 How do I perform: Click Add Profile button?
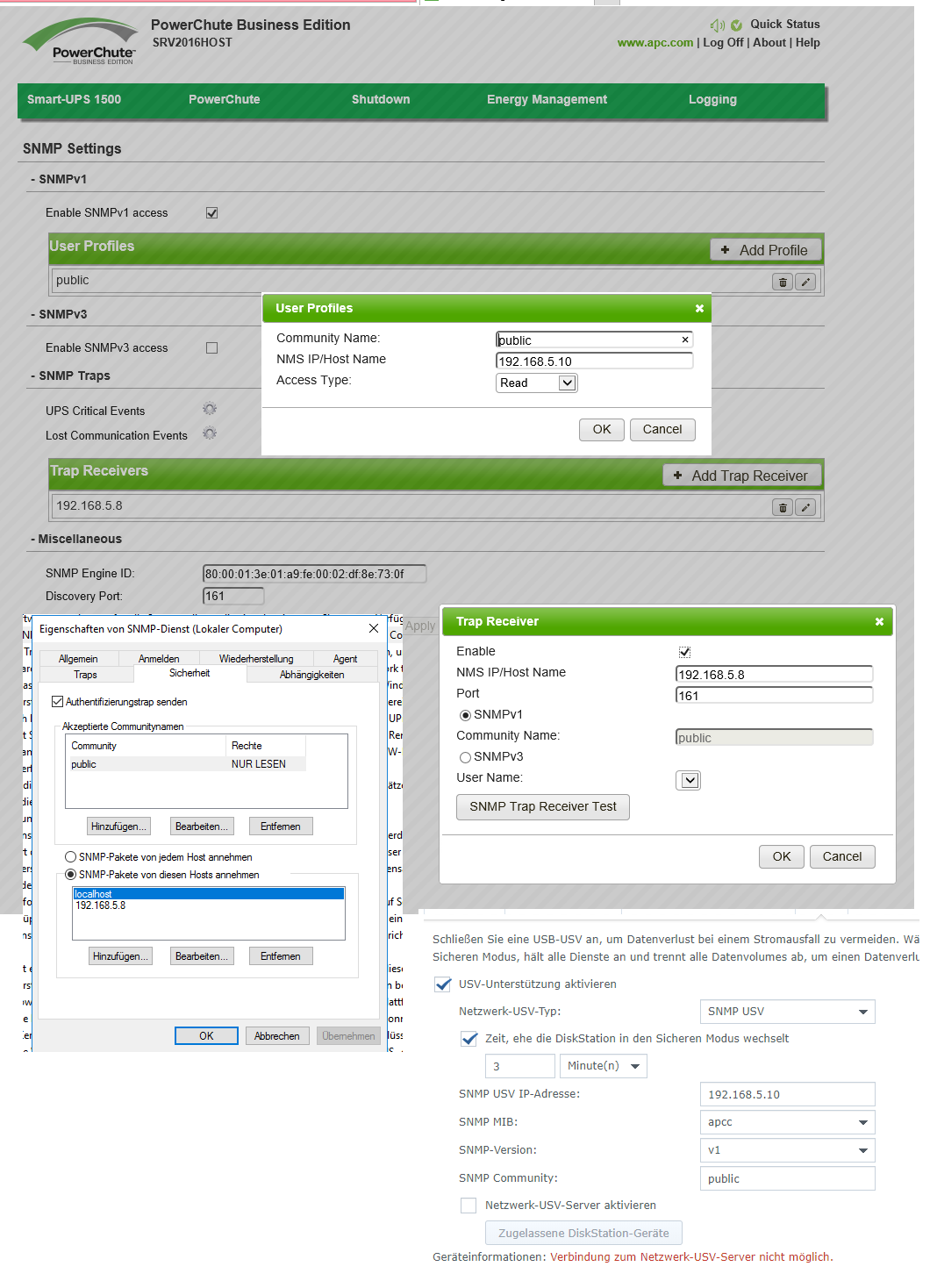pyautogui.click(x=765, y=250)
